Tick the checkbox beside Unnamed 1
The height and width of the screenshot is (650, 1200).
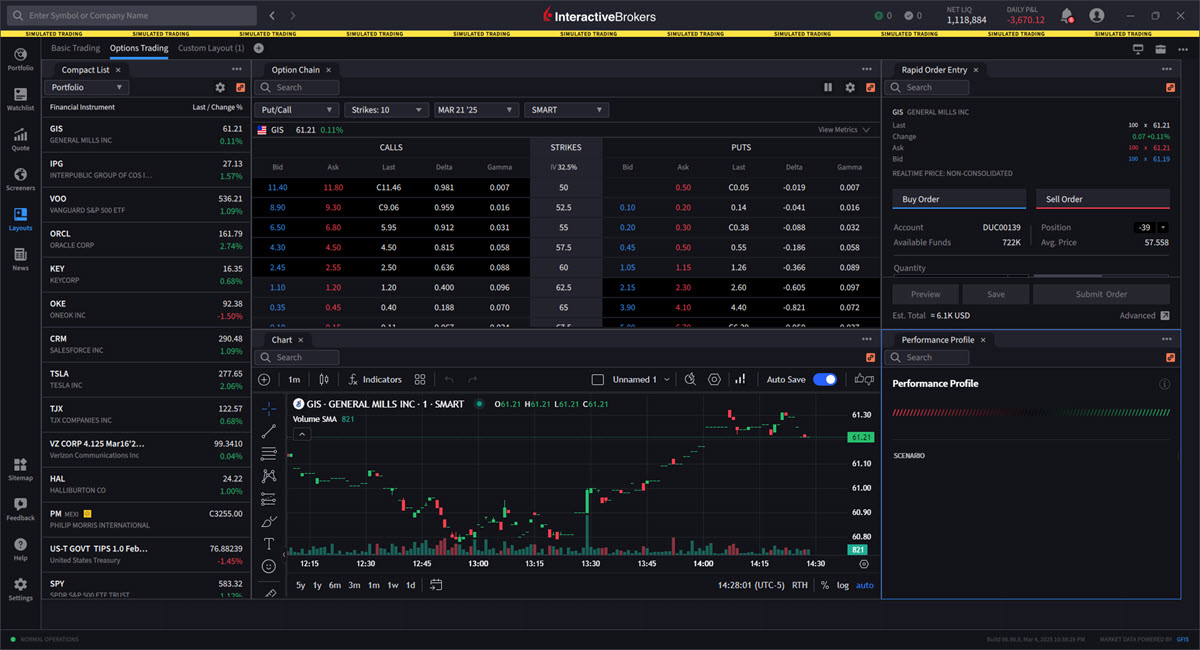click(x=598, y=380)
